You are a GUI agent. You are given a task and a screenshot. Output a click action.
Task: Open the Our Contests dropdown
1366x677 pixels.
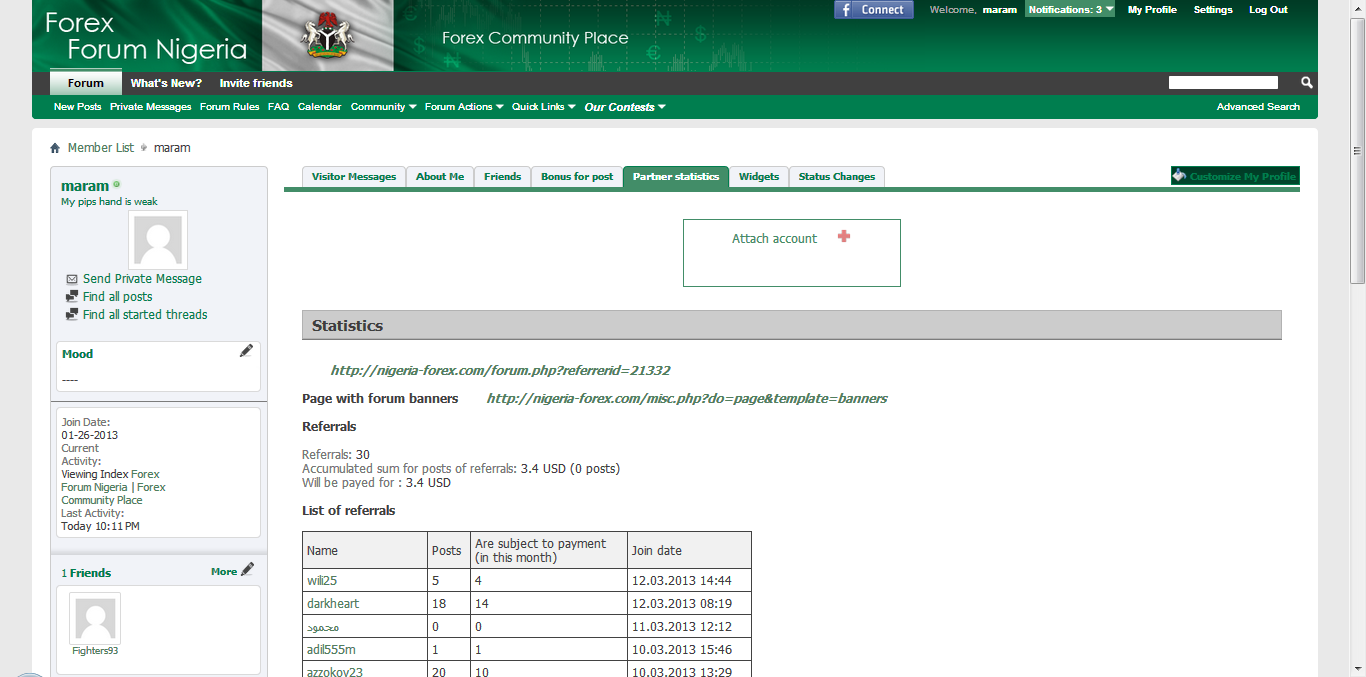tap(624, 107)
